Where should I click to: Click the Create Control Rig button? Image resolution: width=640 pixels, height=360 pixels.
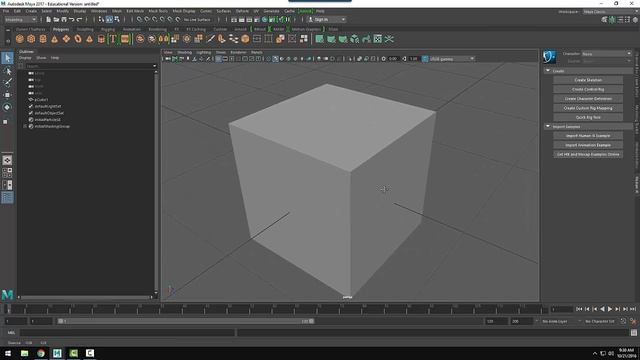(x=588, y=89)
